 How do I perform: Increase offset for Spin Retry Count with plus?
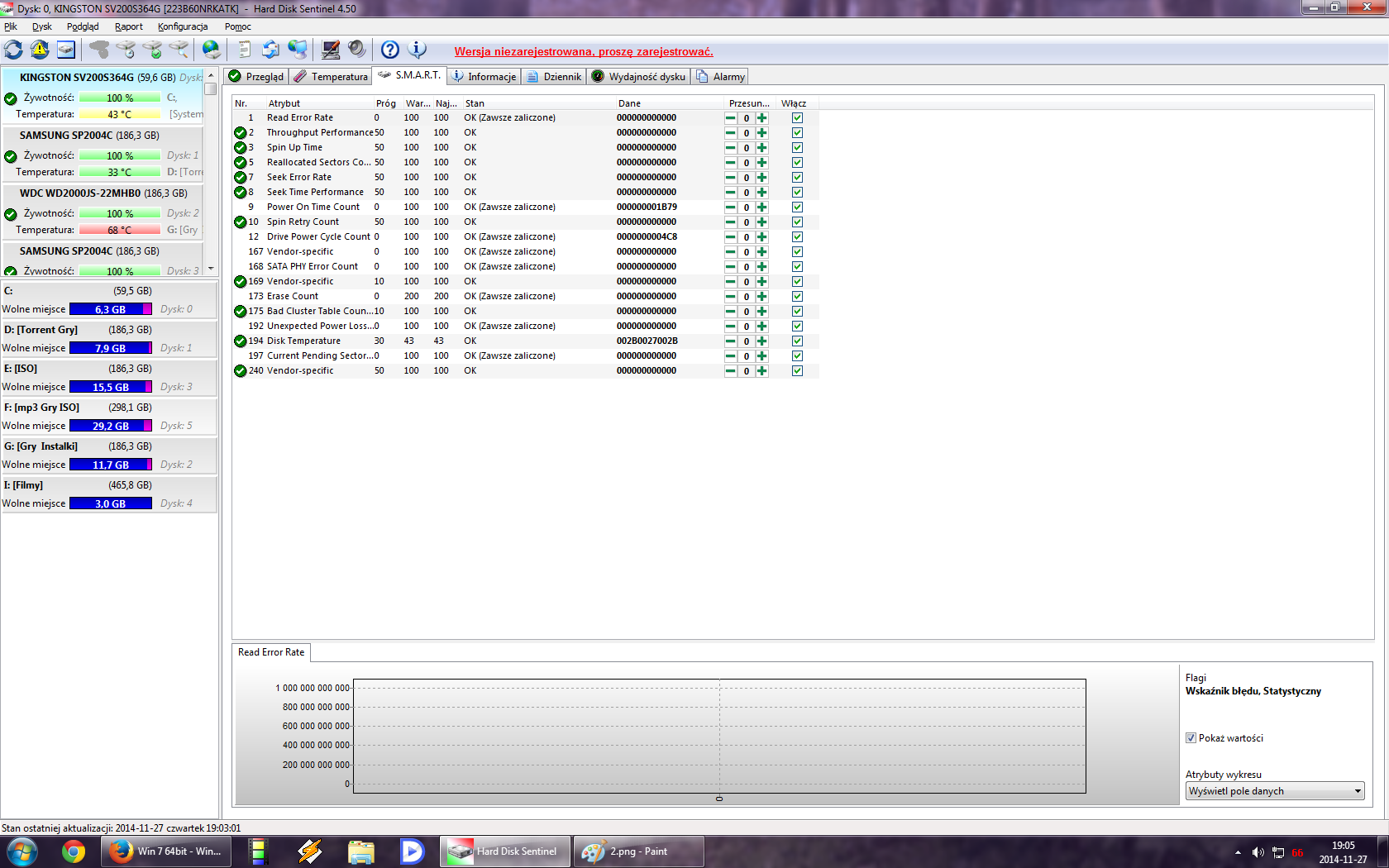[x=762, y=222]
